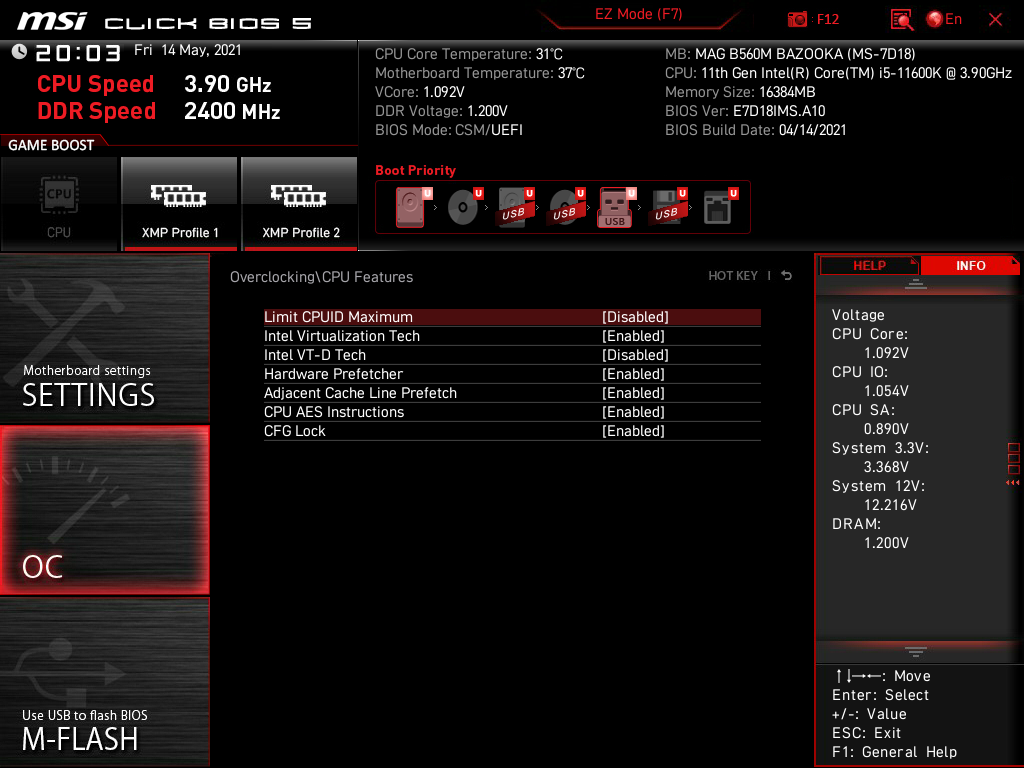Switch to the HELP tab
The width and height of the screenshot is (1024, 768).
(869, 266)
